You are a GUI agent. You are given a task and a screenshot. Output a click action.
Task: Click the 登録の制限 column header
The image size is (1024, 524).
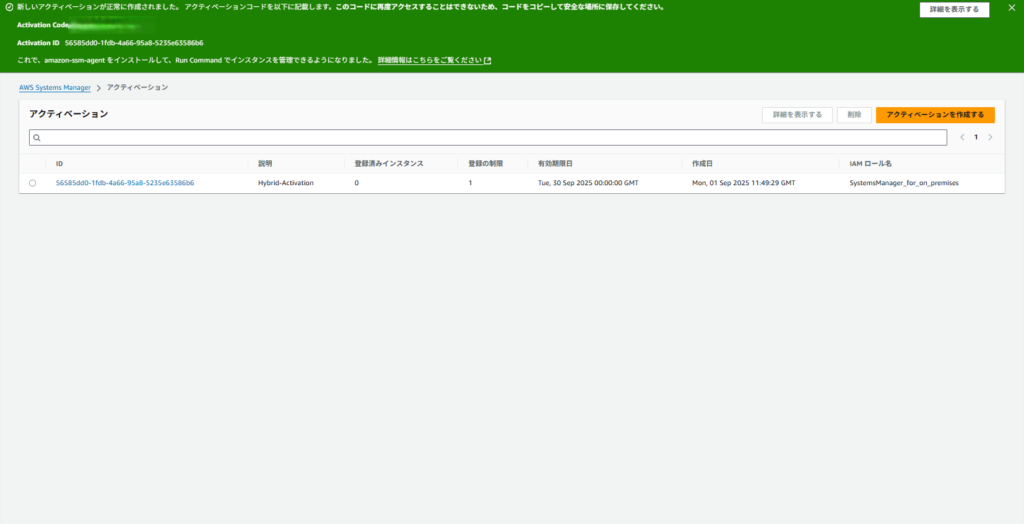coord(486,163)
